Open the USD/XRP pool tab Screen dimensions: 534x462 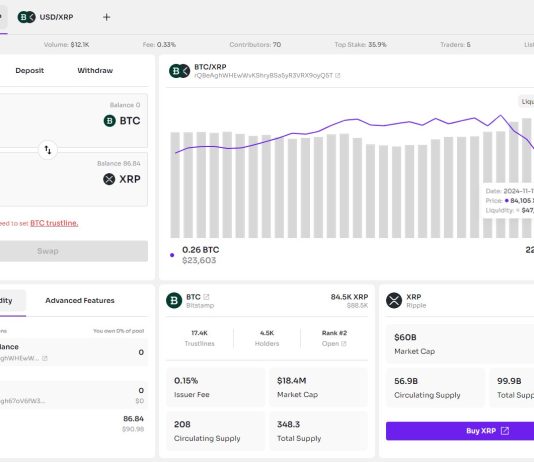click(x=46, y=17)
